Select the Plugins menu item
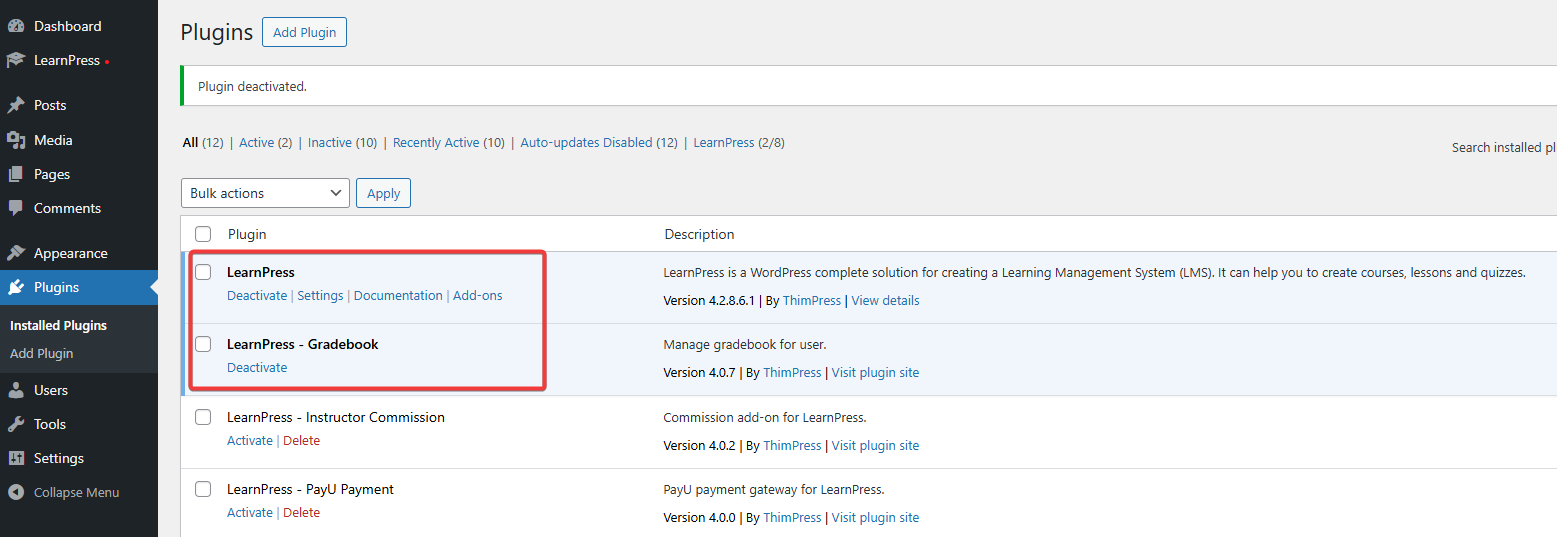The width and height of the screenshot is (1557, 537). coord(79,287)
